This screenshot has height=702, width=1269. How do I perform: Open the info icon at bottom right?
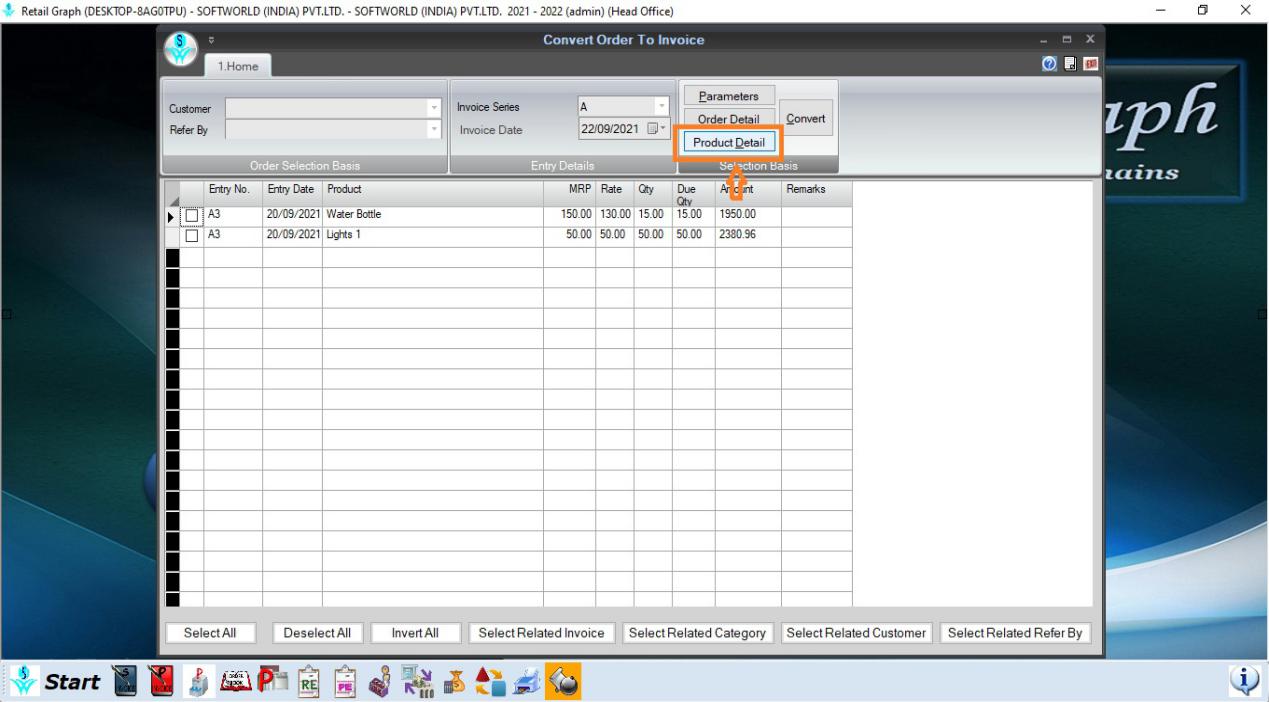tap(1245, 680)
